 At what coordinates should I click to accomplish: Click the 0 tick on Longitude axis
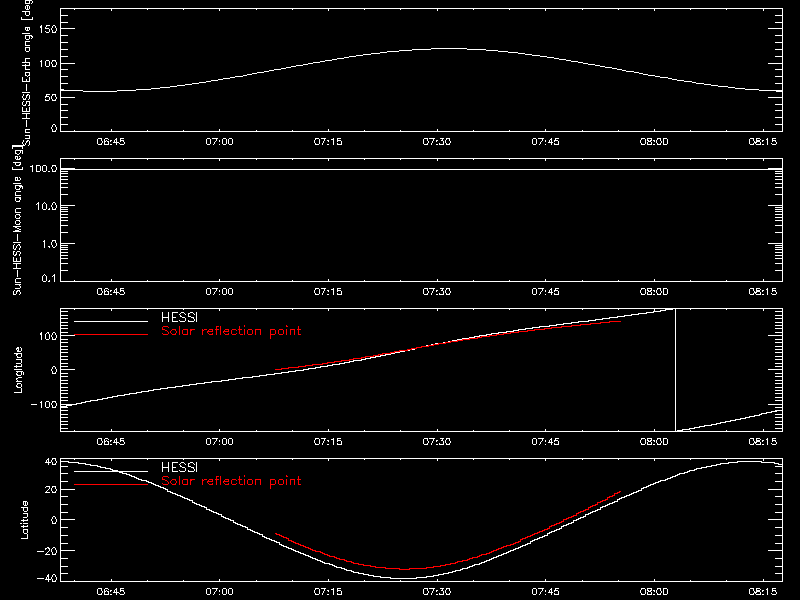[x=54, y=370]
